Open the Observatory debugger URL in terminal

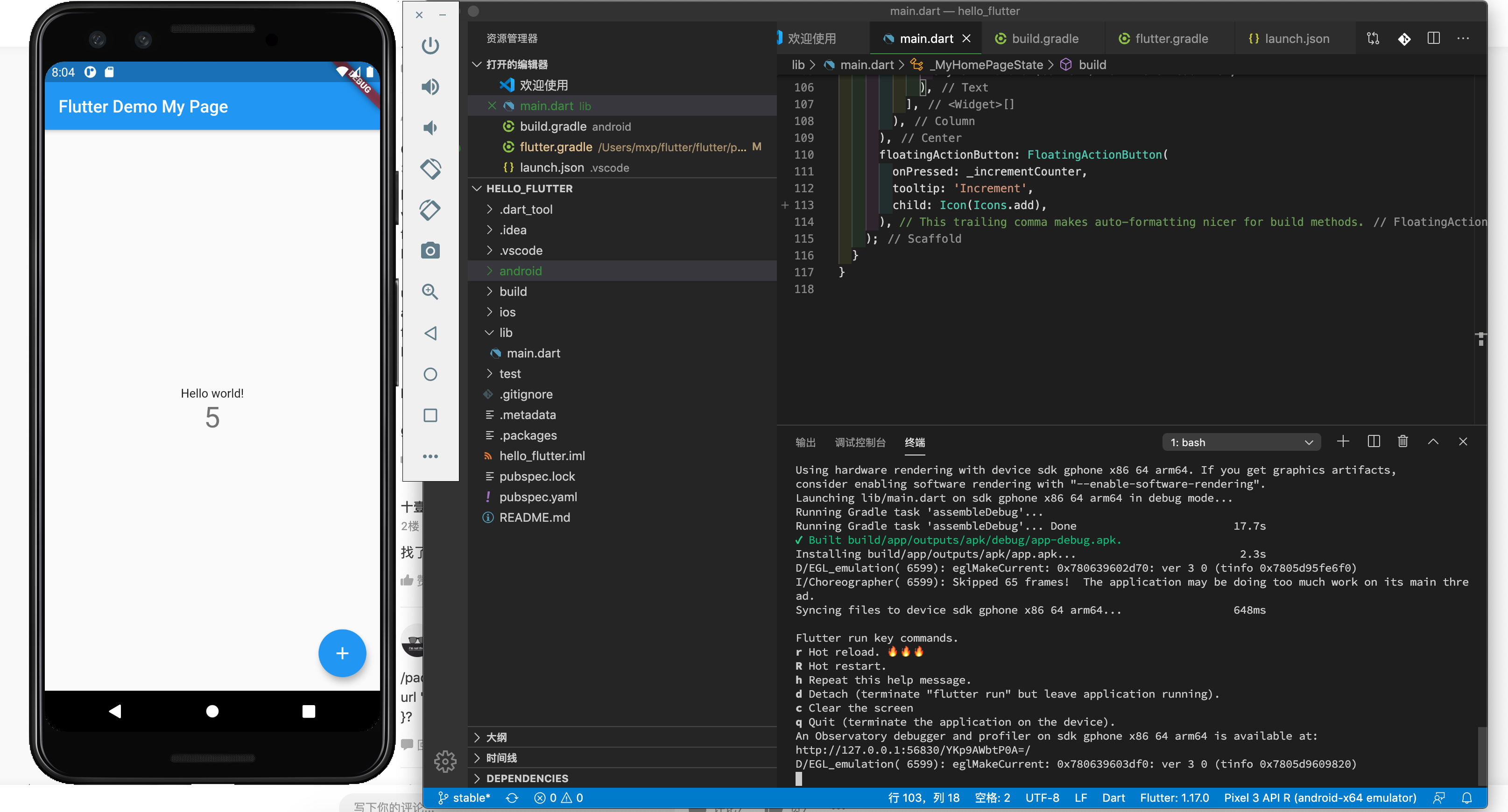912,750
